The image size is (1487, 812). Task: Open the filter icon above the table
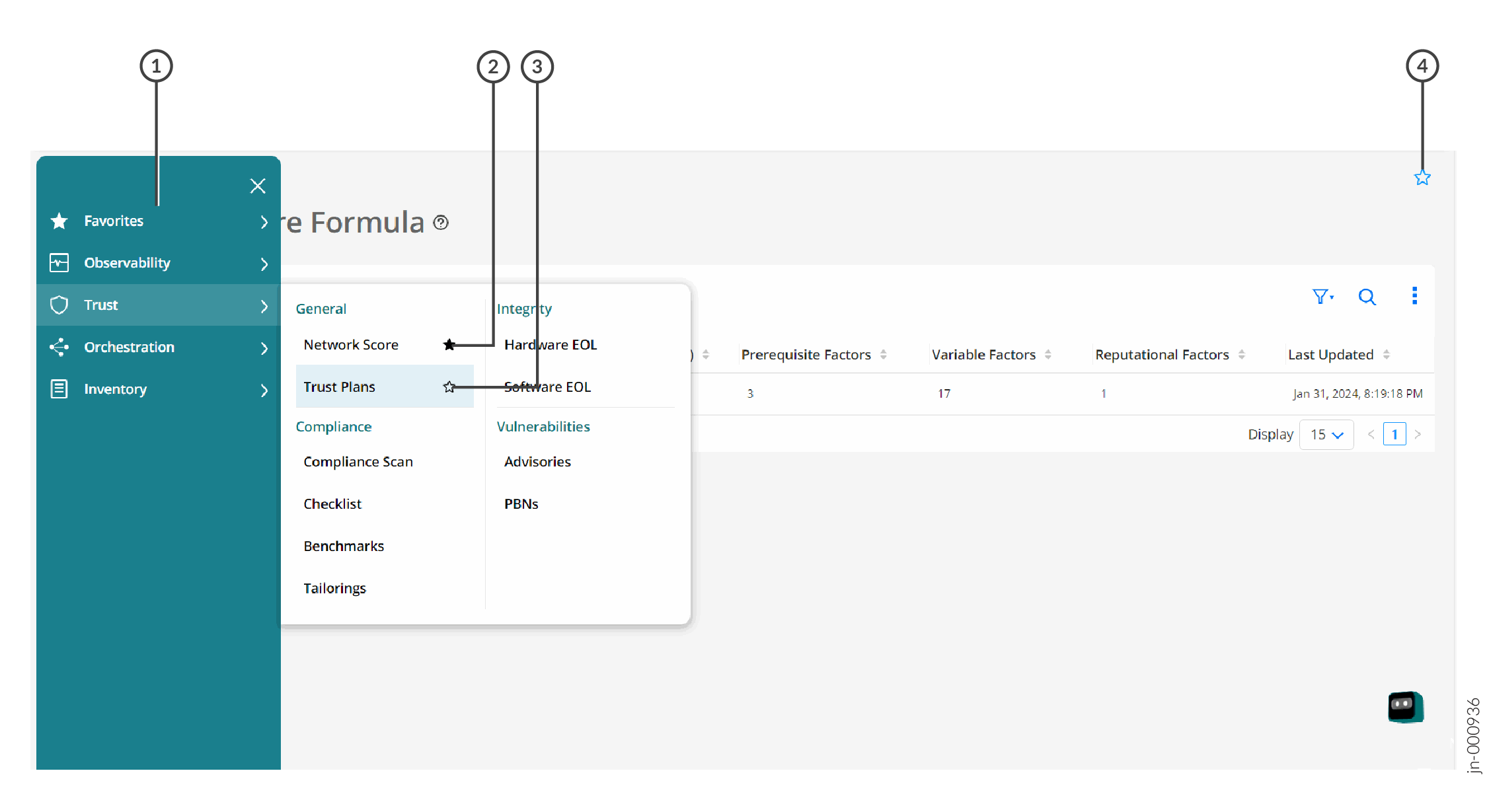1322,297
